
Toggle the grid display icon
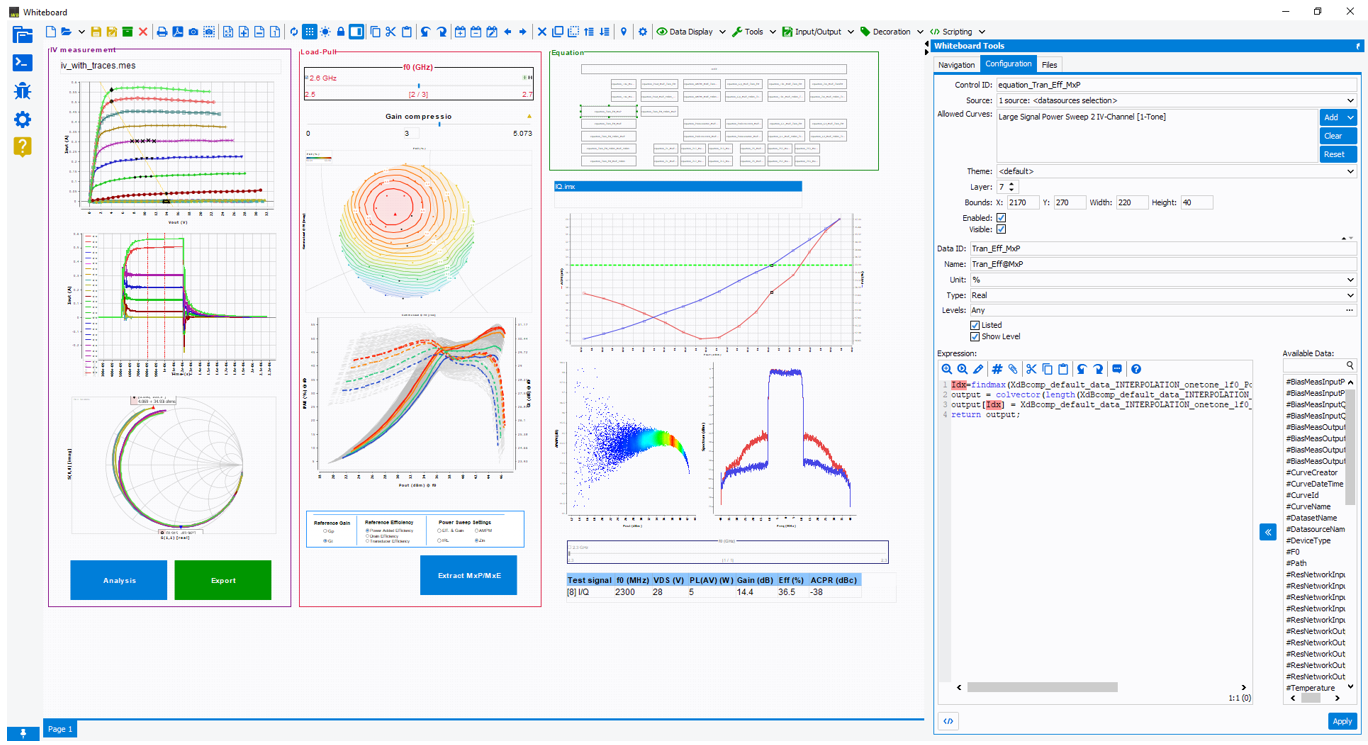[x=310, y=32]
